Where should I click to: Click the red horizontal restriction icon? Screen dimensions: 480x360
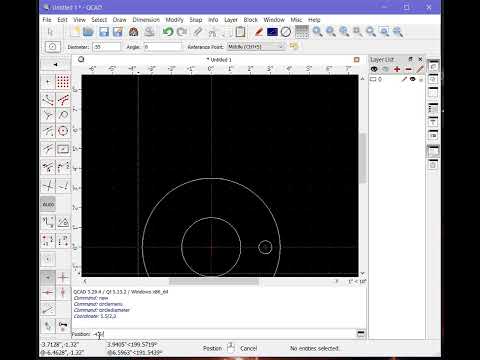tap(48, 292)
